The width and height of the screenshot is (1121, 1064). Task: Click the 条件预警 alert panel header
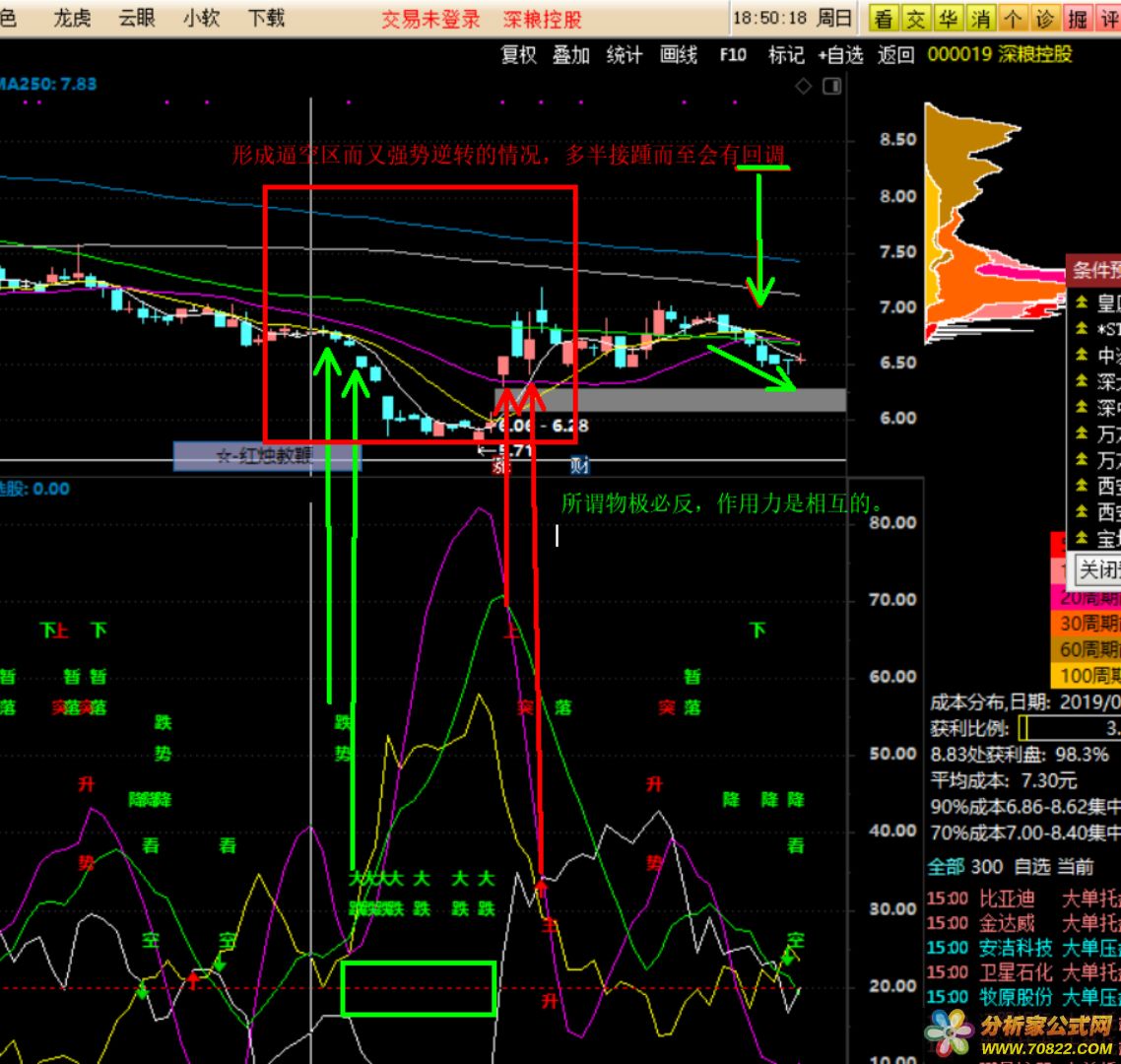tap(1093, 270)
